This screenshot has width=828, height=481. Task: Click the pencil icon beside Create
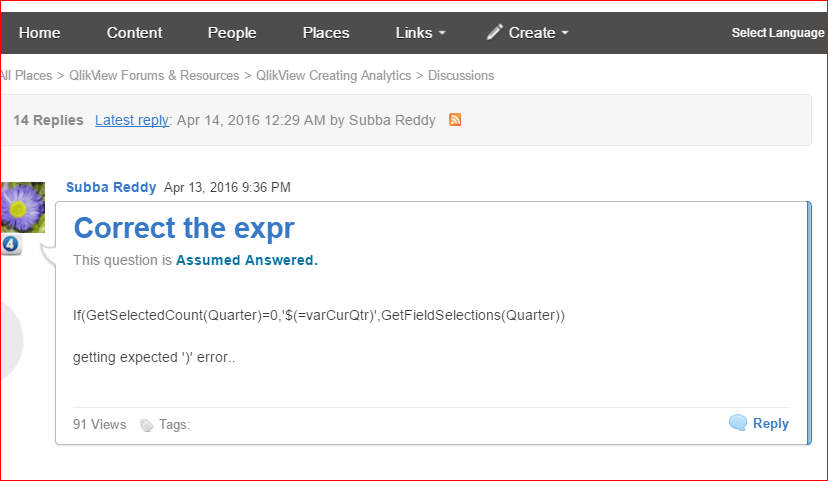point(494,32)
